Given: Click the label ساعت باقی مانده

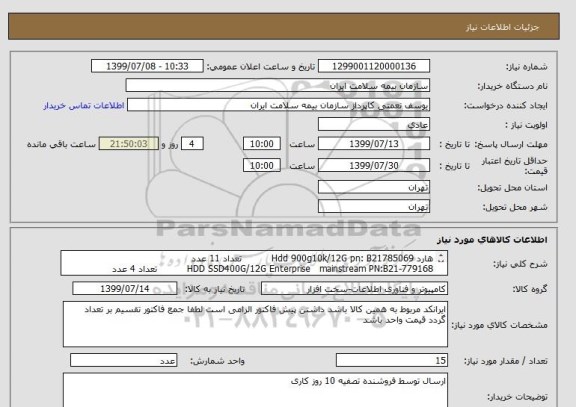Looking at the screenshot, I should click(x=61, y=144).
